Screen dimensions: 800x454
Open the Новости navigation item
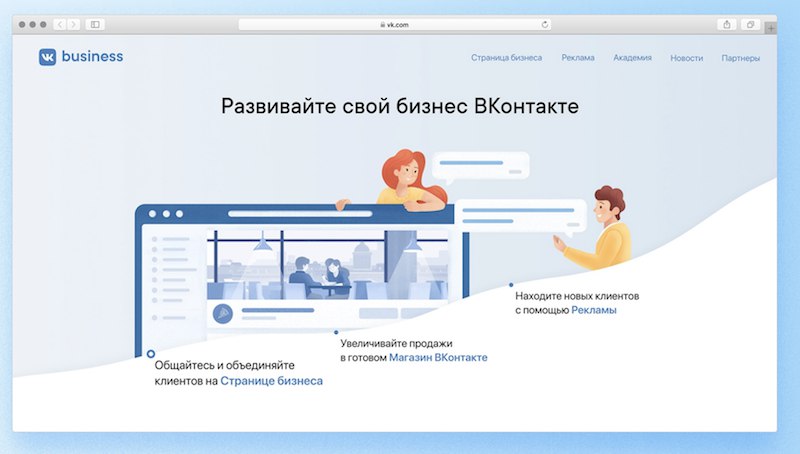(x=686, y=58)
